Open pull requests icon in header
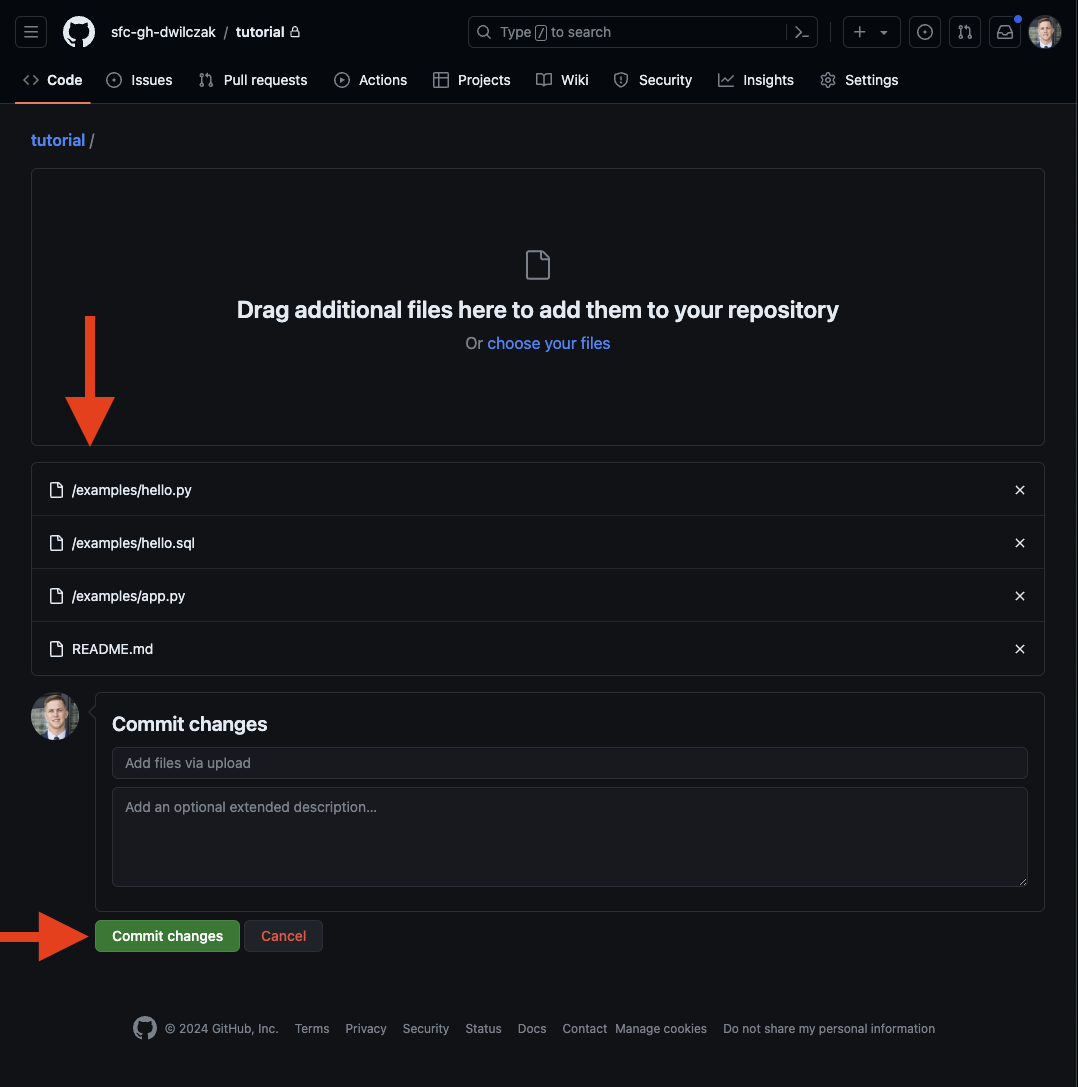 [x=965, y=32]
